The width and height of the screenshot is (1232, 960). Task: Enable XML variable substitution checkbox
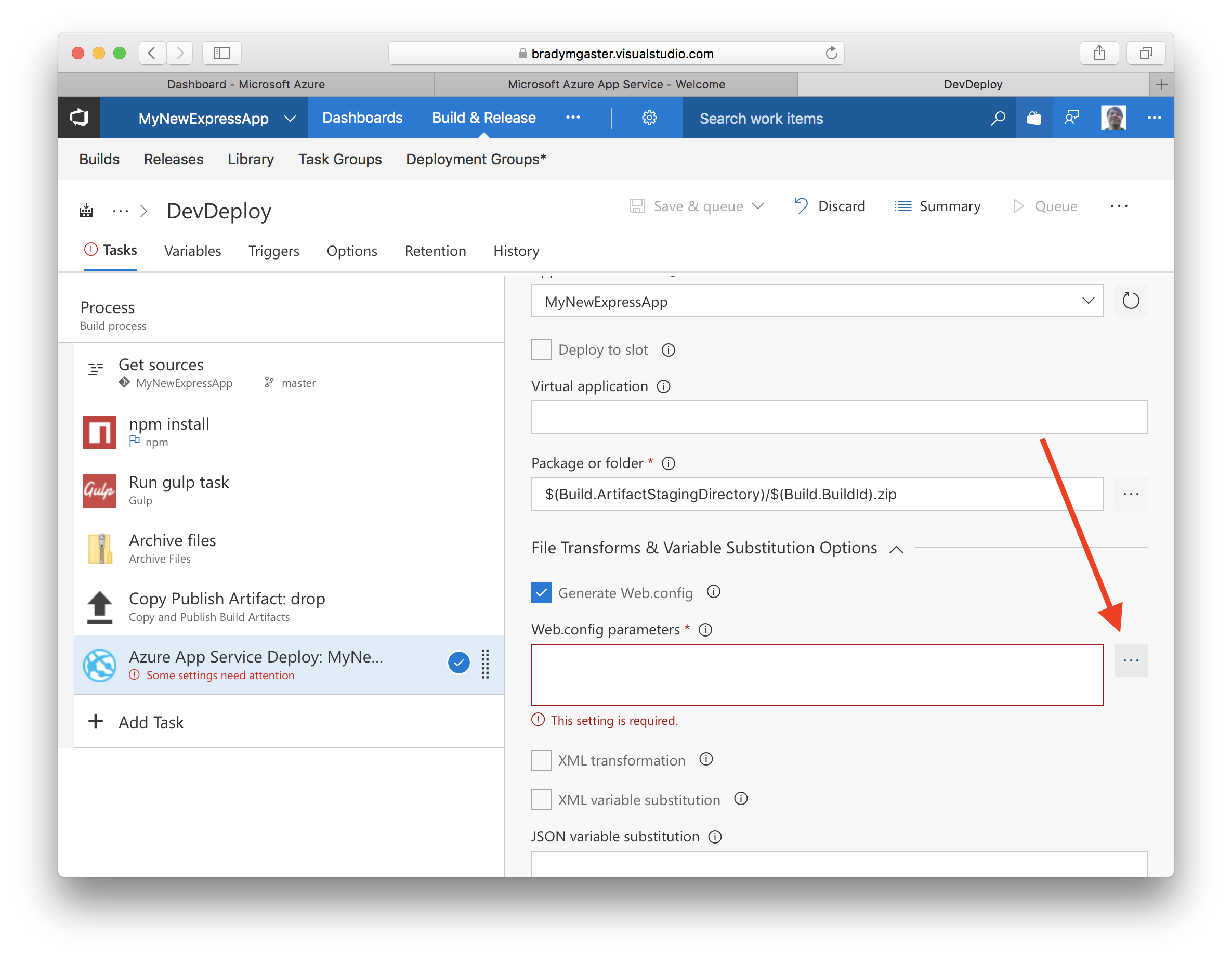541,800
